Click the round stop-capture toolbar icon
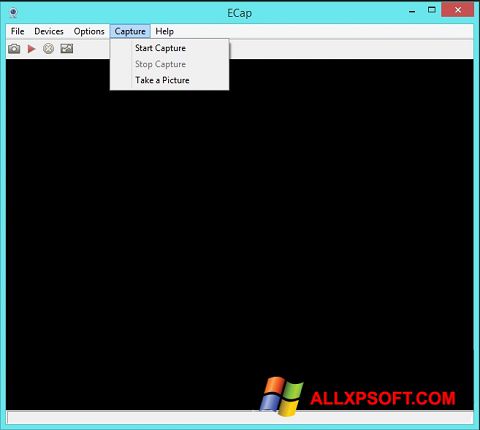The height and width of the screenshot is (430, 480). (48, 49)
